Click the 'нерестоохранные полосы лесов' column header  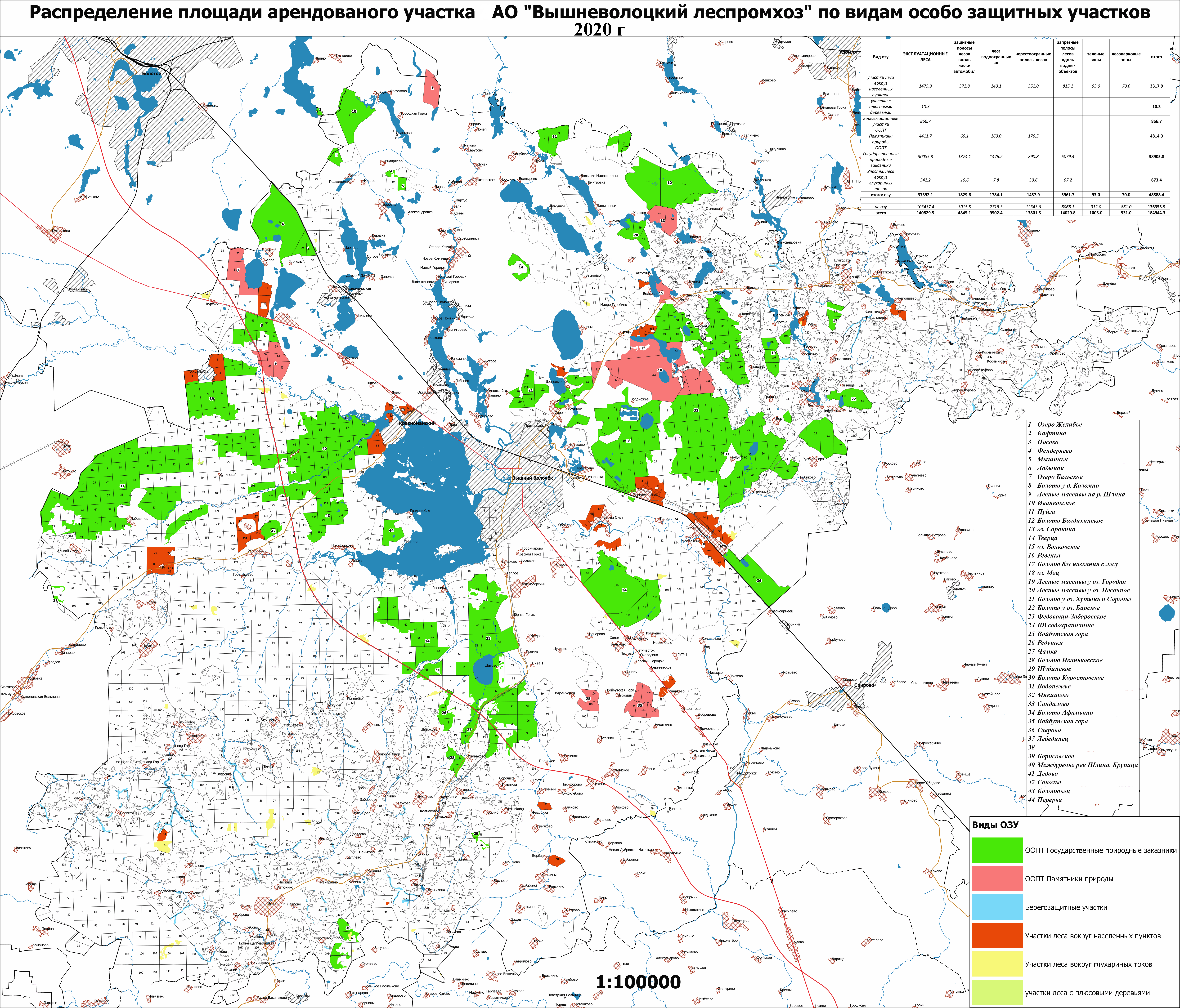(x=1033, y=57)
